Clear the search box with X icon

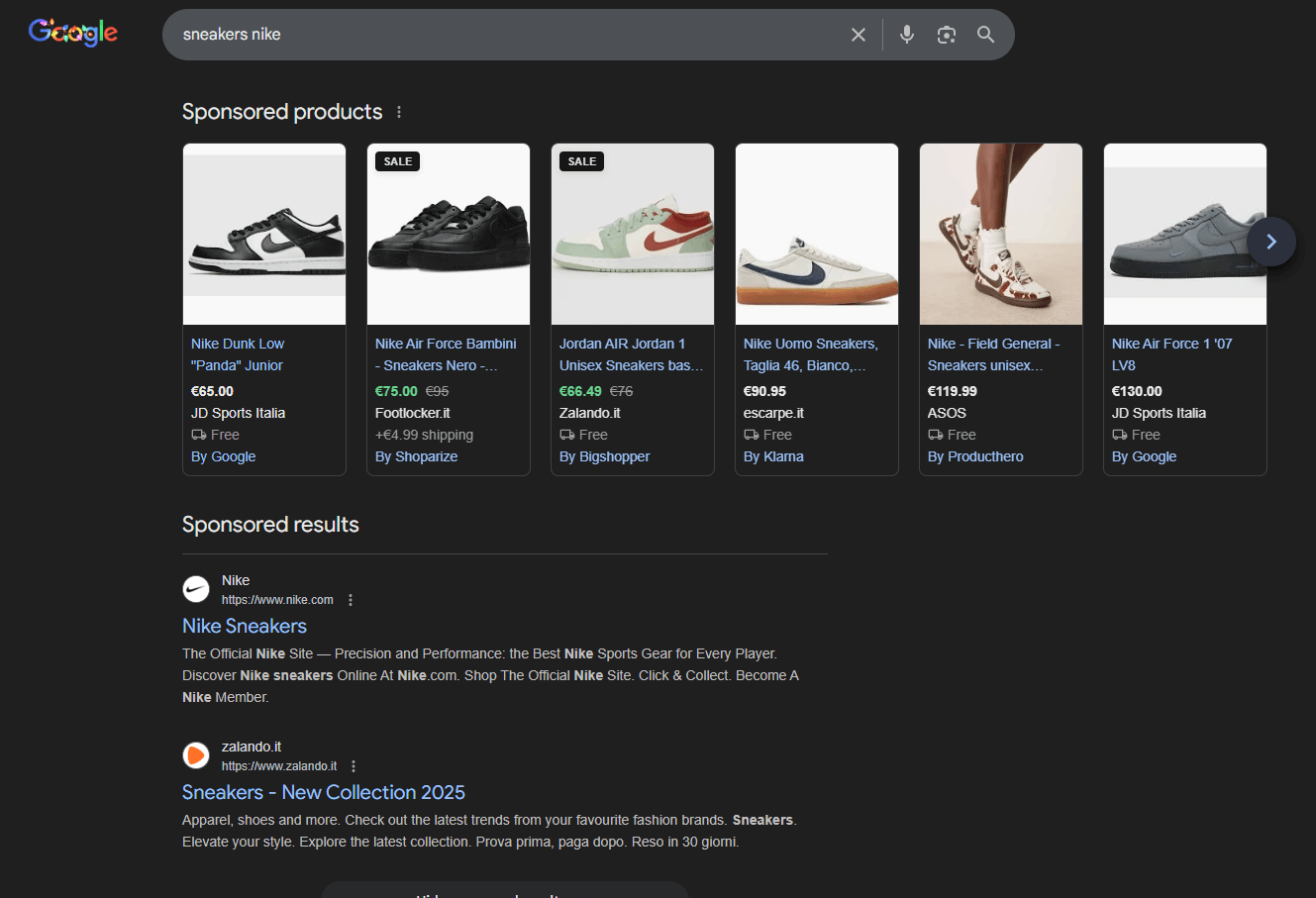pos(859,35)
